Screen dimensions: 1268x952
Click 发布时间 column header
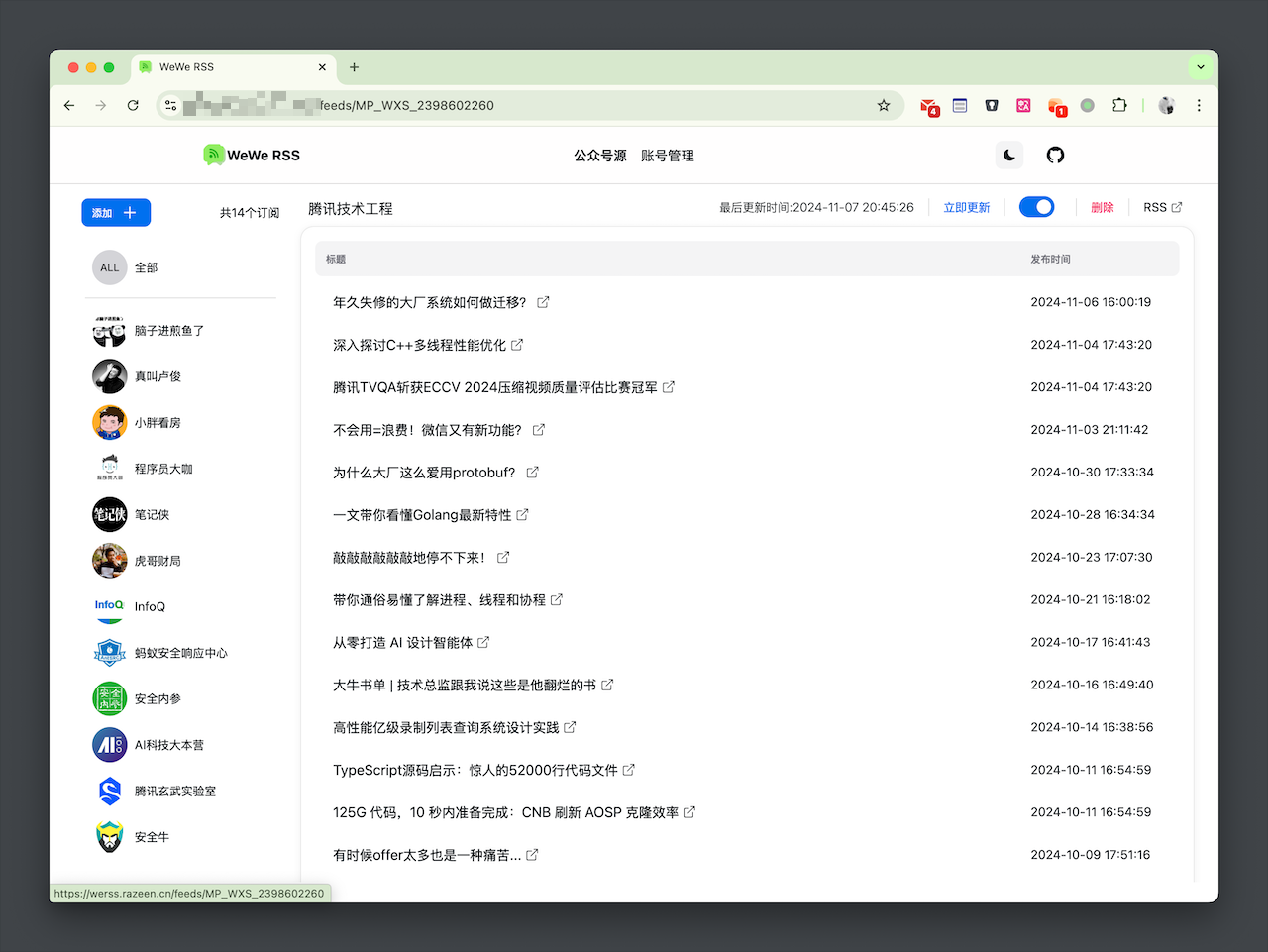point(1050,260)
